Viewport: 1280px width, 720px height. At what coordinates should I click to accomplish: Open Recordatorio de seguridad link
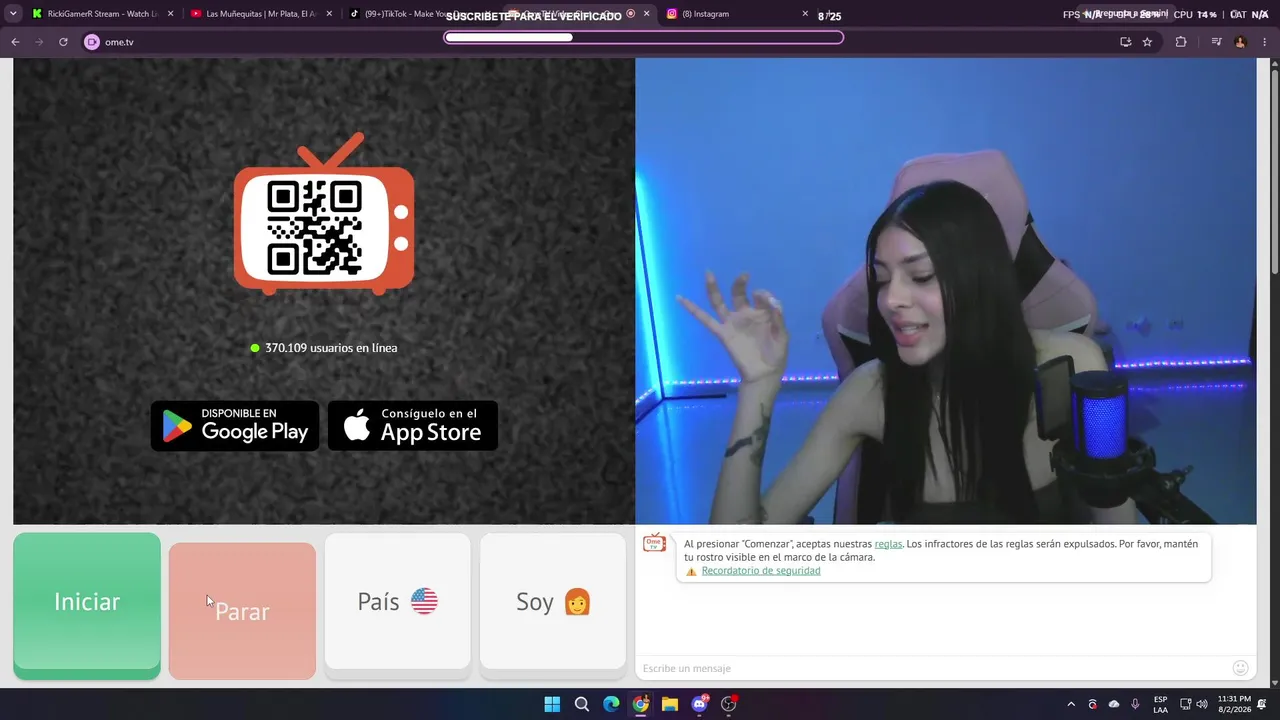tap(761, 571)
